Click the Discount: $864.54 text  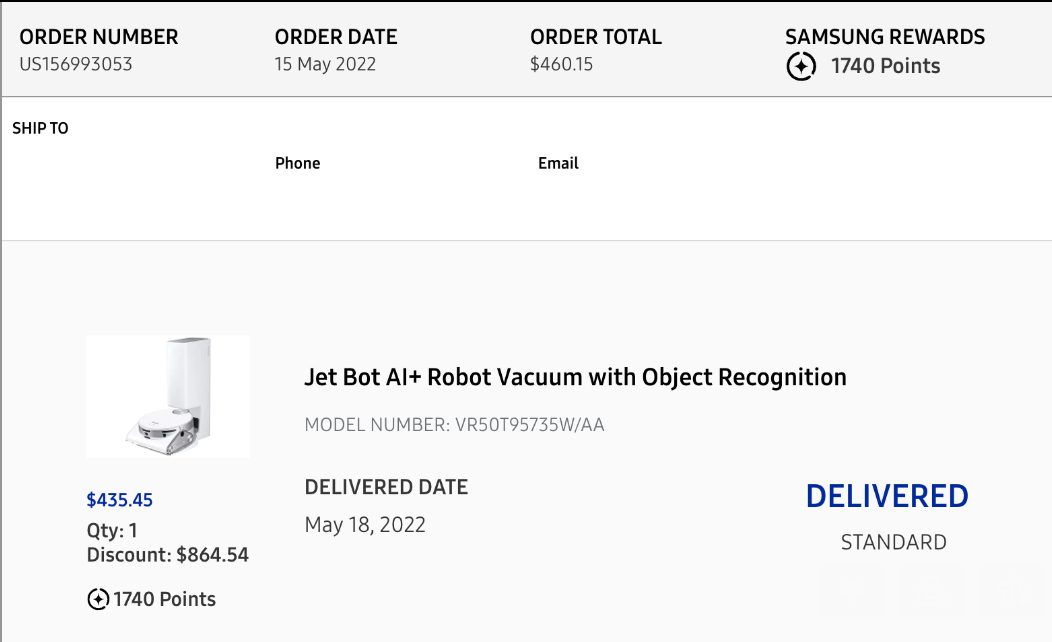(x=167, y=555)
